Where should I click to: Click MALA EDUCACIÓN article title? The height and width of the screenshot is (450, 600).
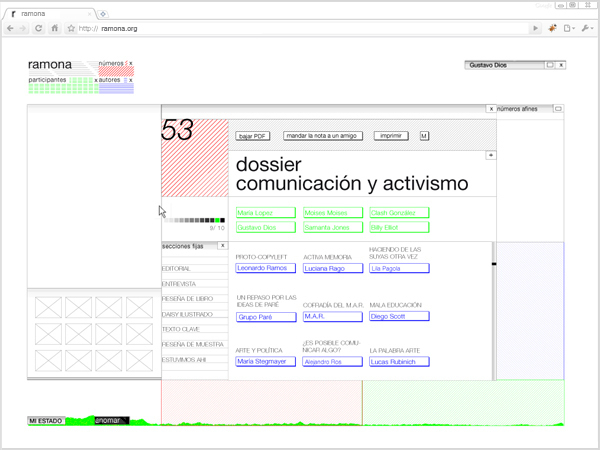pyautogui.click(x=396, y=305)
